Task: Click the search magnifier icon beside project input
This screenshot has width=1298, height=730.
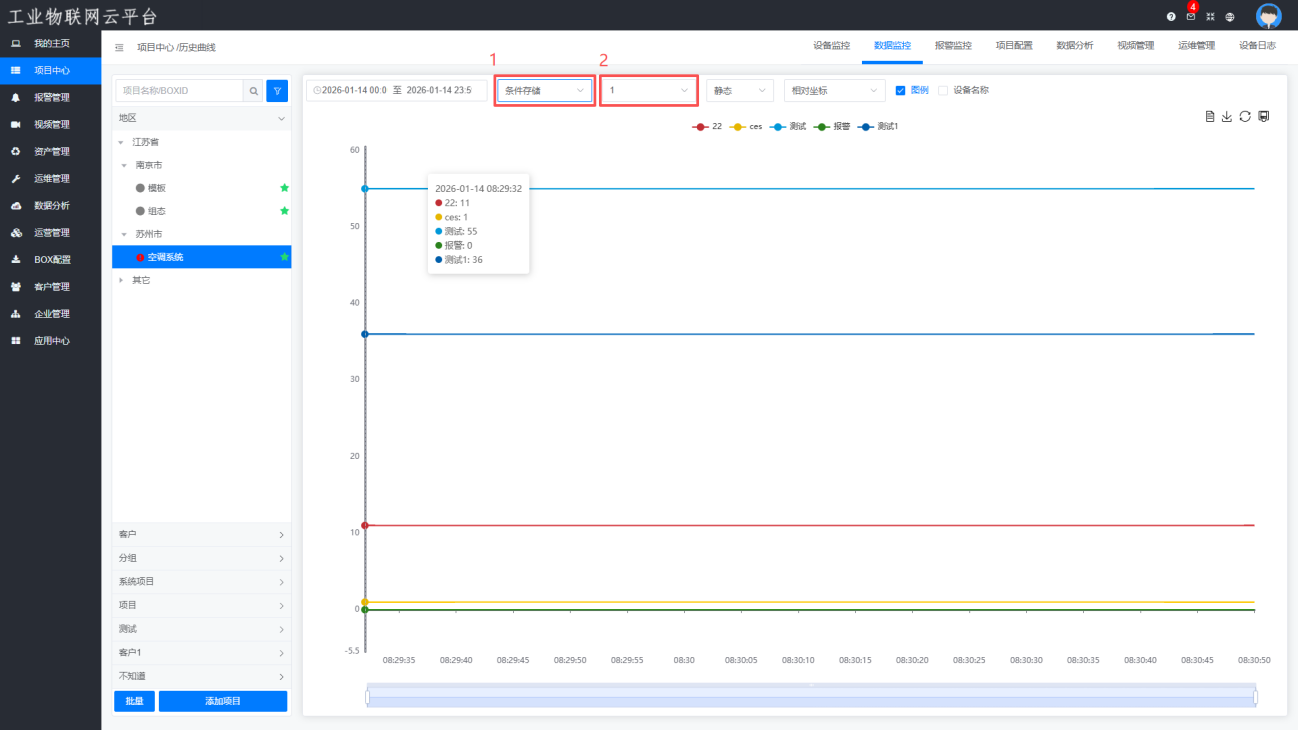Action: [254, 91]
